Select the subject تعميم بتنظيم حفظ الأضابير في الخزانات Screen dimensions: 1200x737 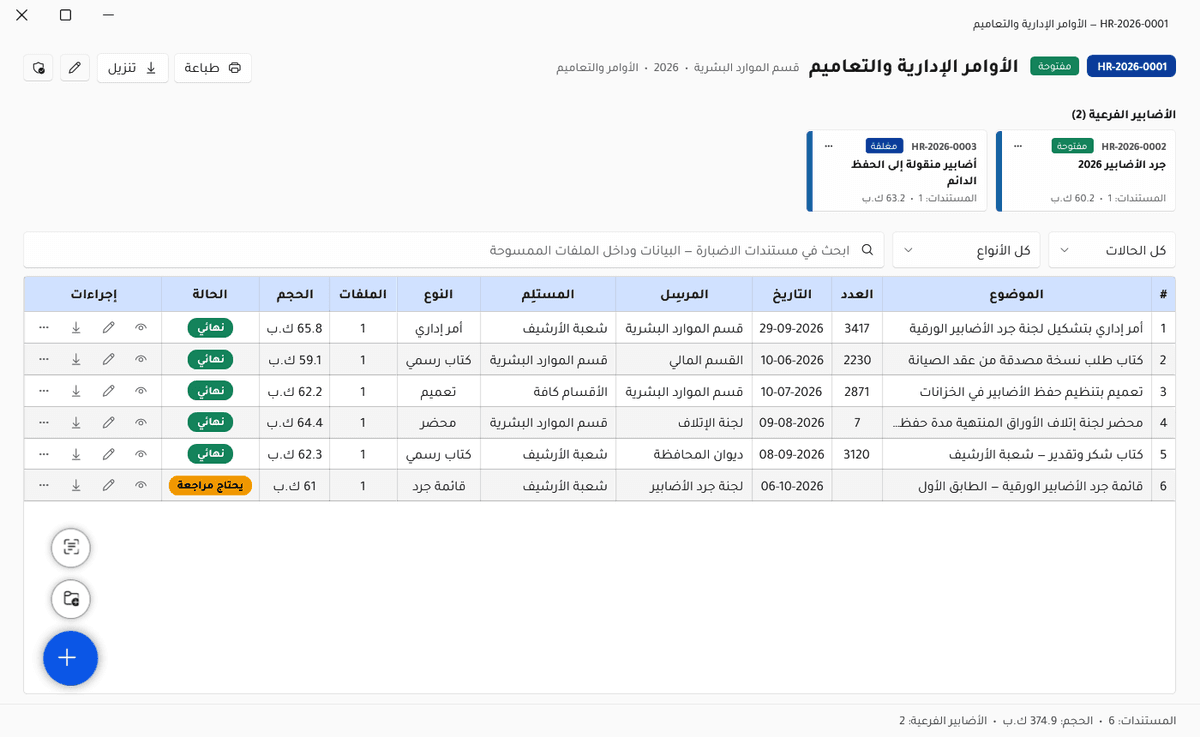point(1031,391)
